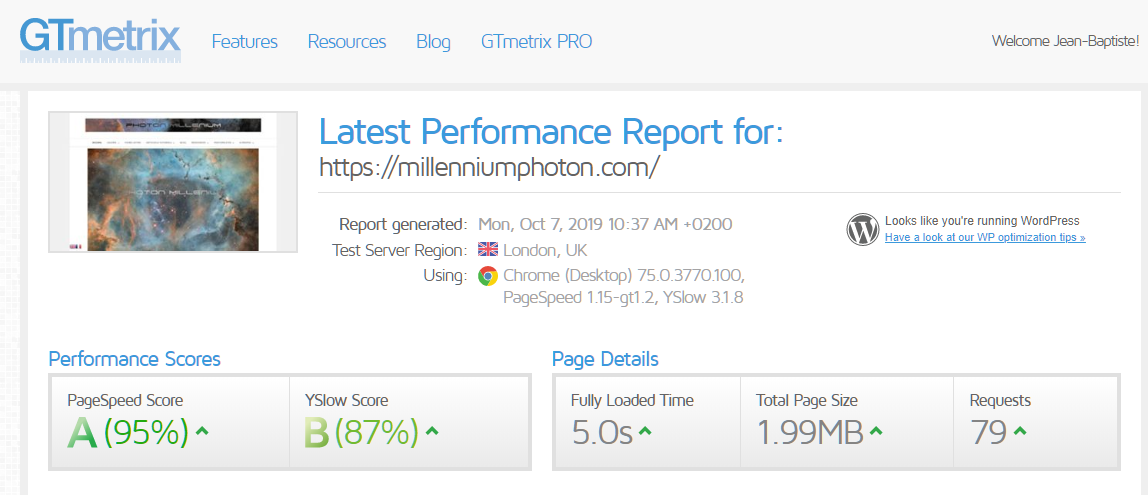Click the Page Details heading
Viewport: 1148px width, 495px height.
click(x=605, y=360)
